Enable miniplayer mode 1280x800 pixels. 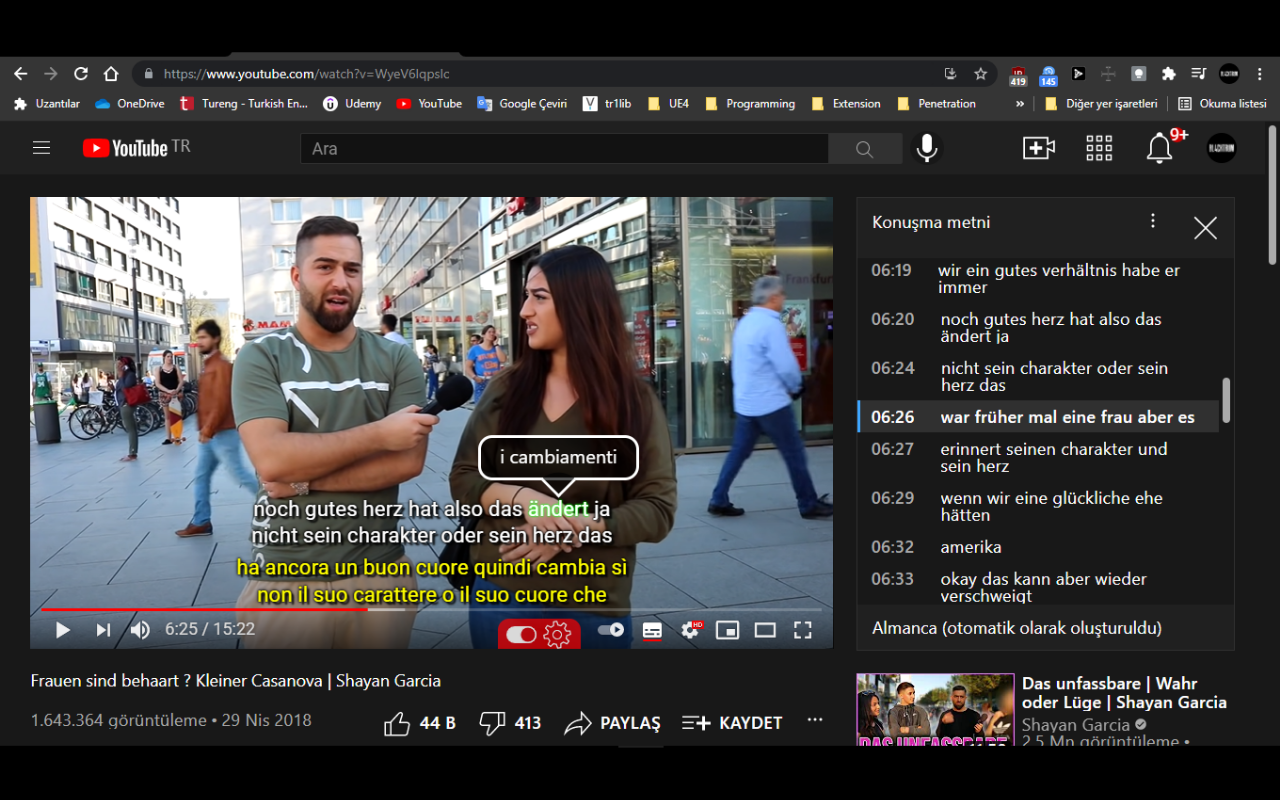click(727, 630)
